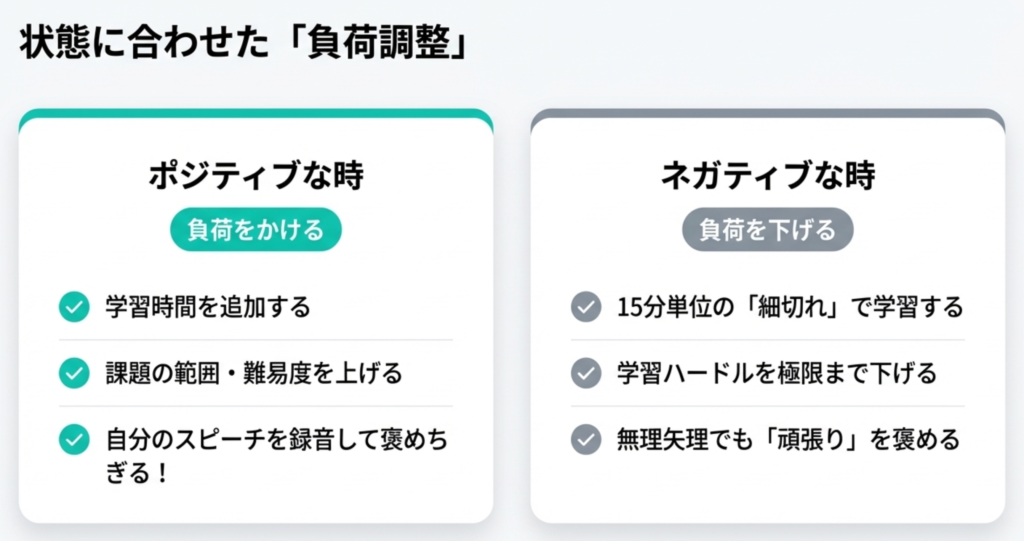Select the ポジティブな時 card heading
This screenshot has height=541, width=1024.
[255, 176]
